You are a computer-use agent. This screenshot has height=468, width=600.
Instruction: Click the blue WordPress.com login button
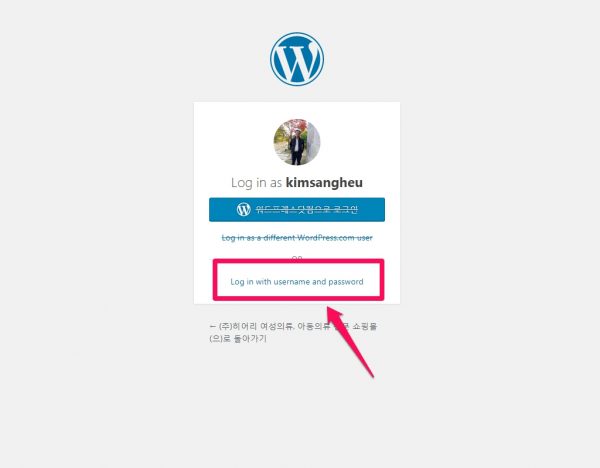(297, 209)
